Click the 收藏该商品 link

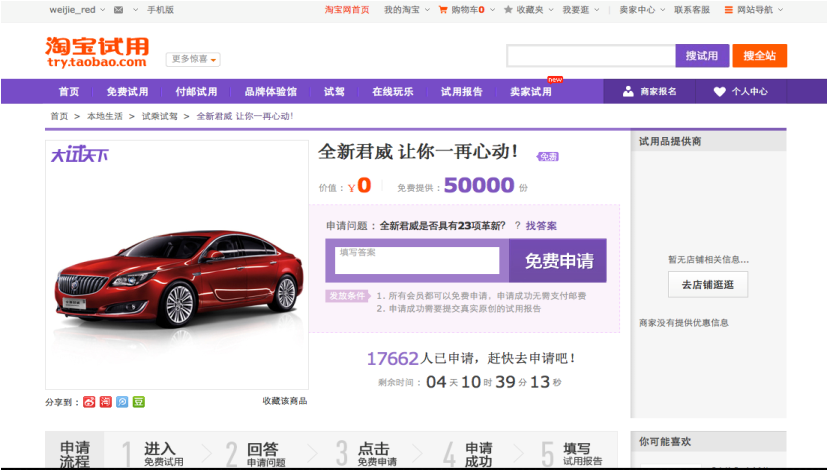285,401
